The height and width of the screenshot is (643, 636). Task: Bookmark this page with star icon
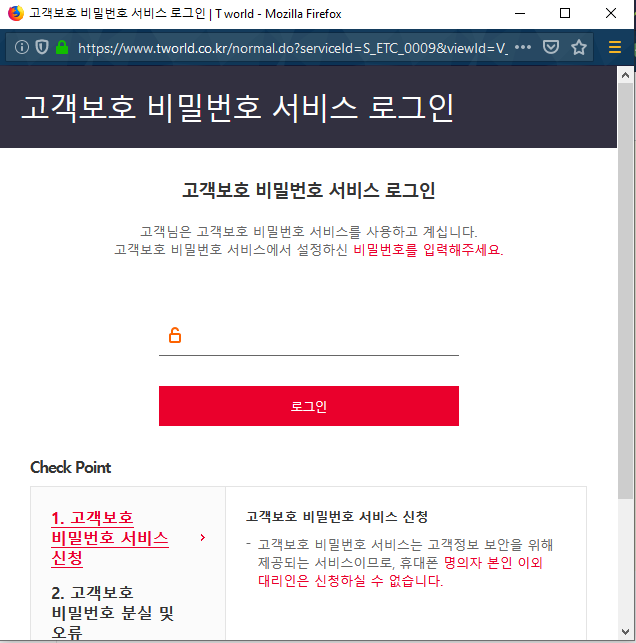pos(578,47)
